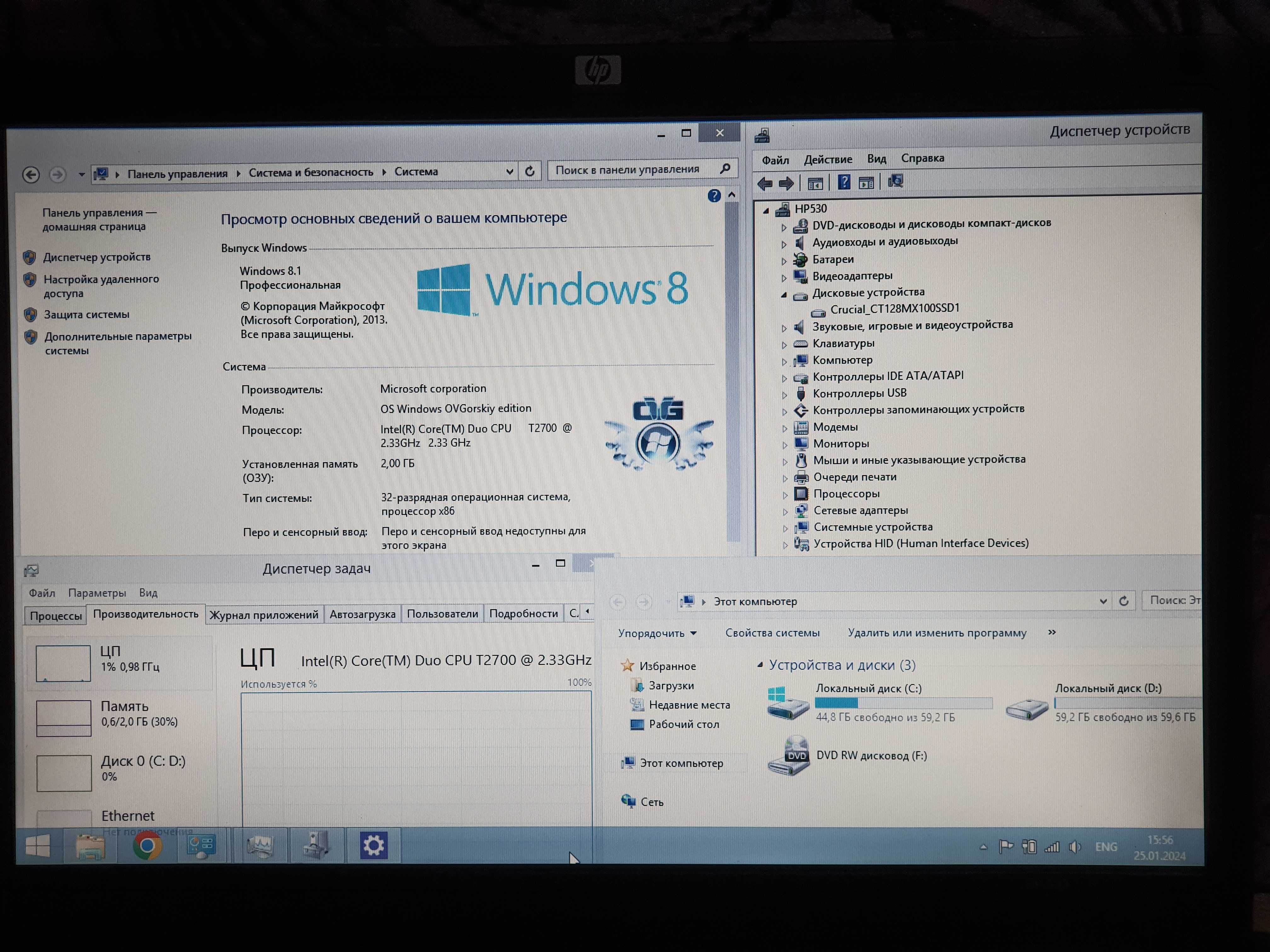Open Диспетчер устройств link in sidebar
The width and height of the screenshot is (1270, 952).
click(97, 257)
